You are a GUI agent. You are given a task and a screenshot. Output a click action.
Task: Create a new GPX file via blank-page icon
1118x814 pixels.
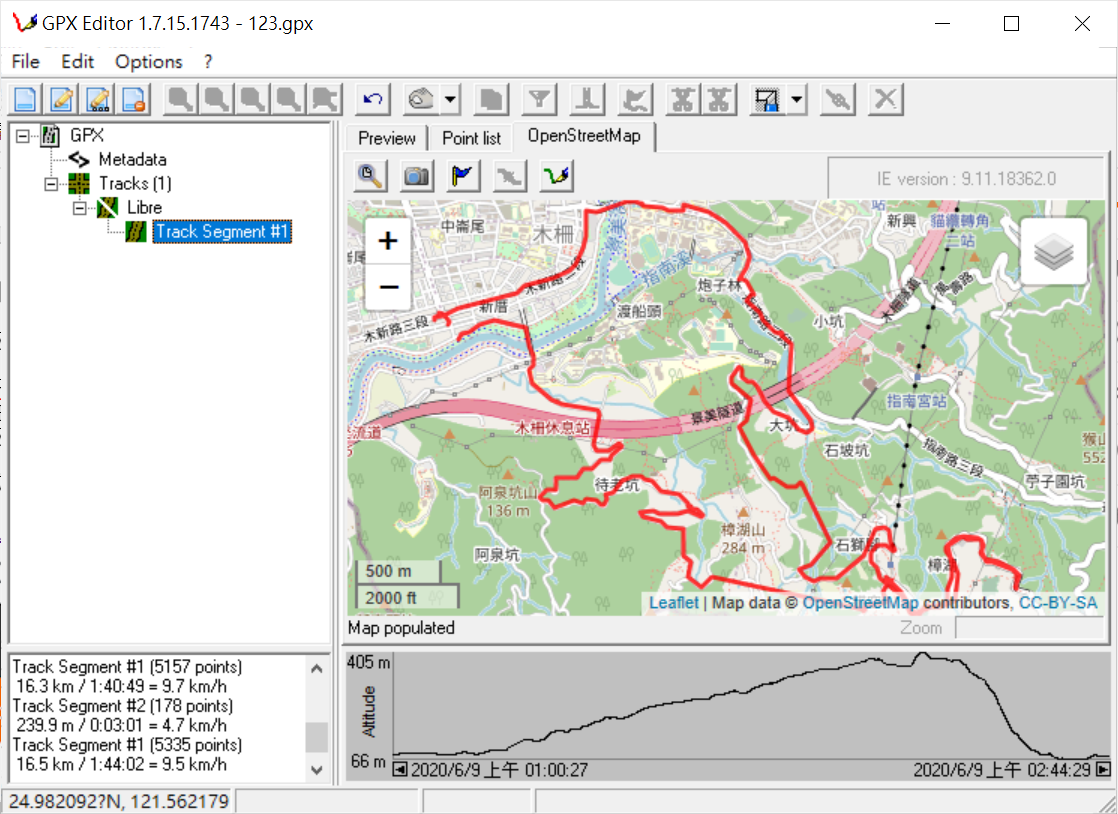(x=25, y=99)
